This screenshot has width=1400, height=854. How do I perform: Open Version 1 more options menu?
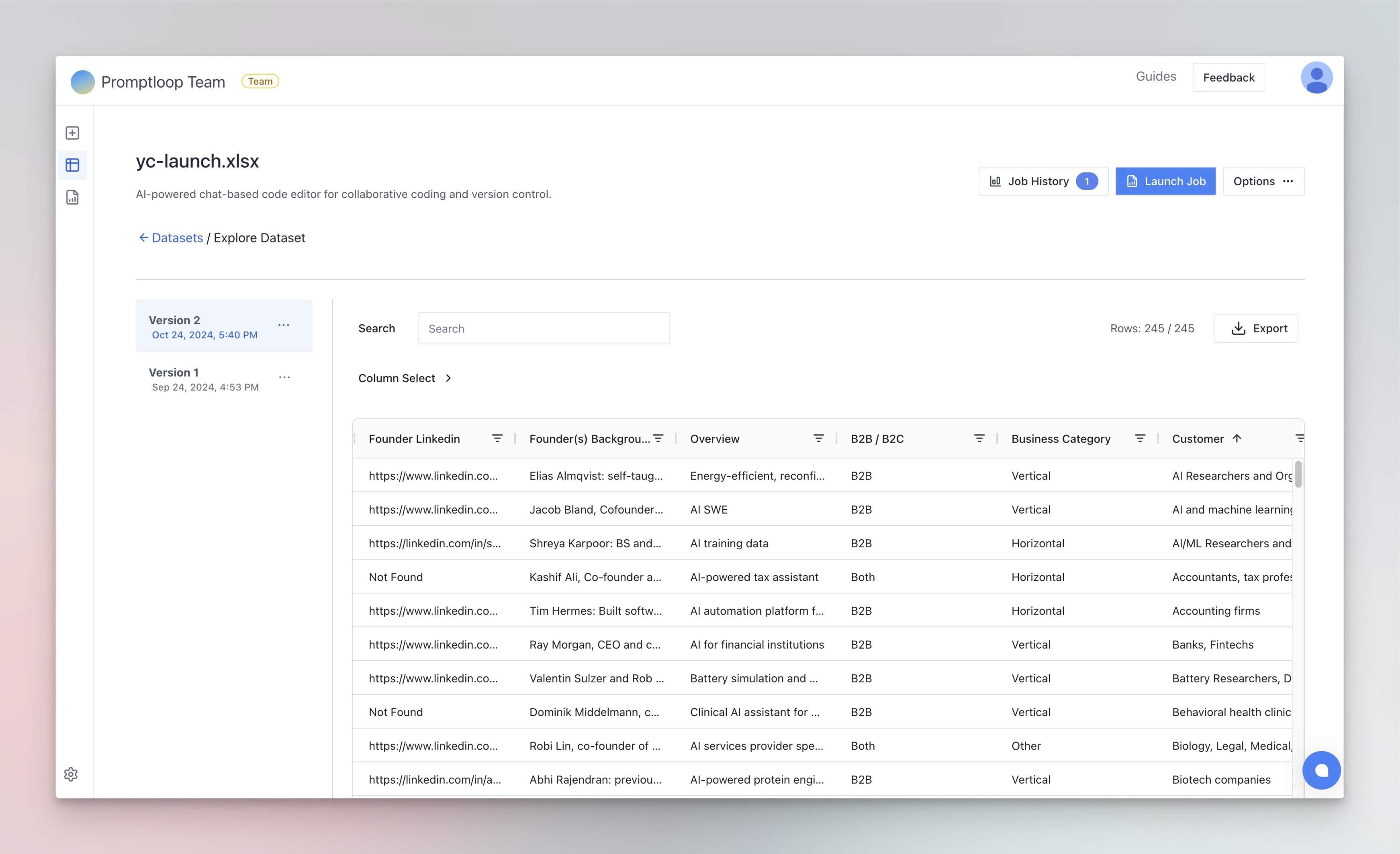[284, 377]
